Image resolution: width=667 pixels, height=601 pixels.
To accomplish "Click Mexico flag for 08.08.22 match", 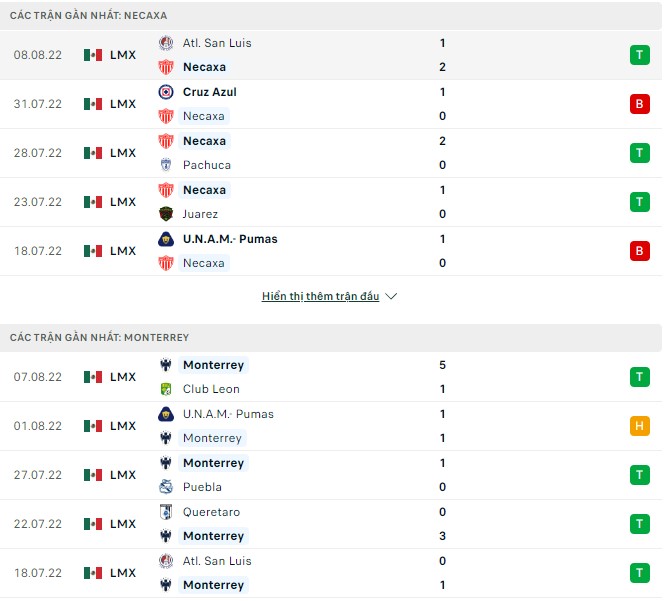I will click(93, 55).
